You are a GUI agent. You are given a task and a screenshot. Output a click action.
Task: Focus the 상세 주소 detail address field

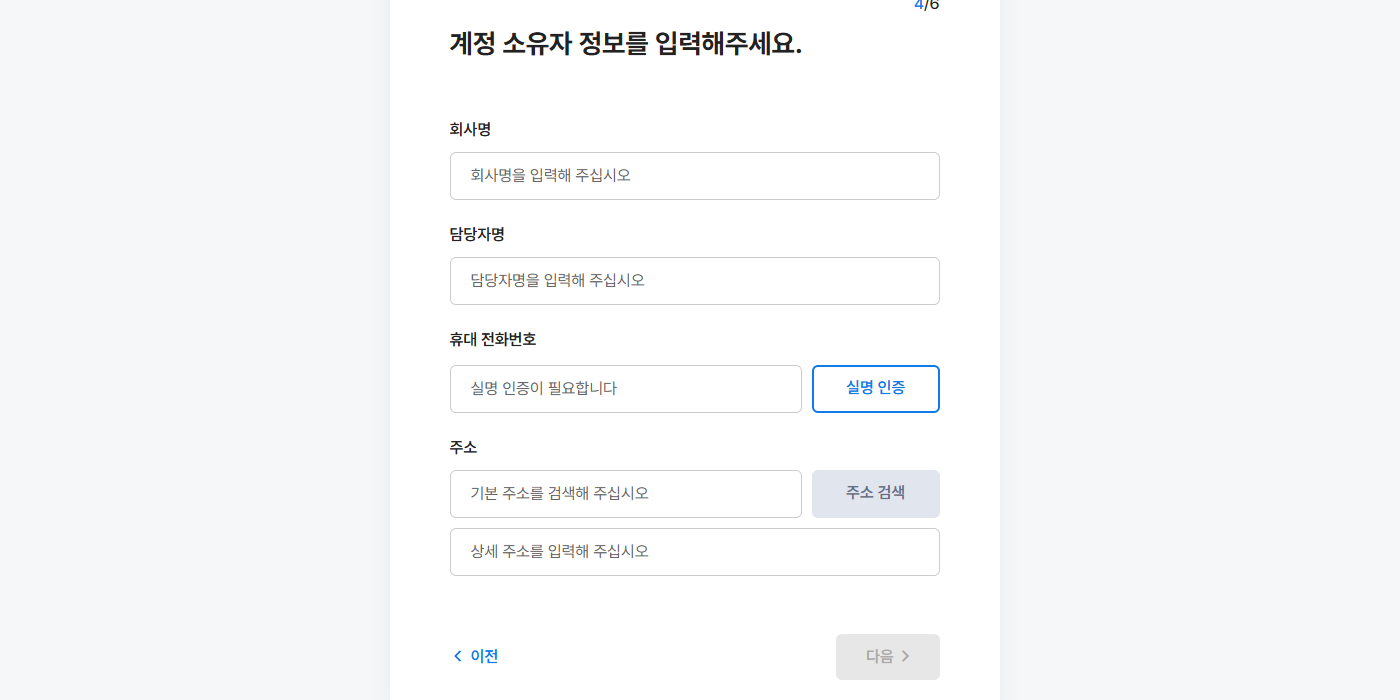pos(695,552)
